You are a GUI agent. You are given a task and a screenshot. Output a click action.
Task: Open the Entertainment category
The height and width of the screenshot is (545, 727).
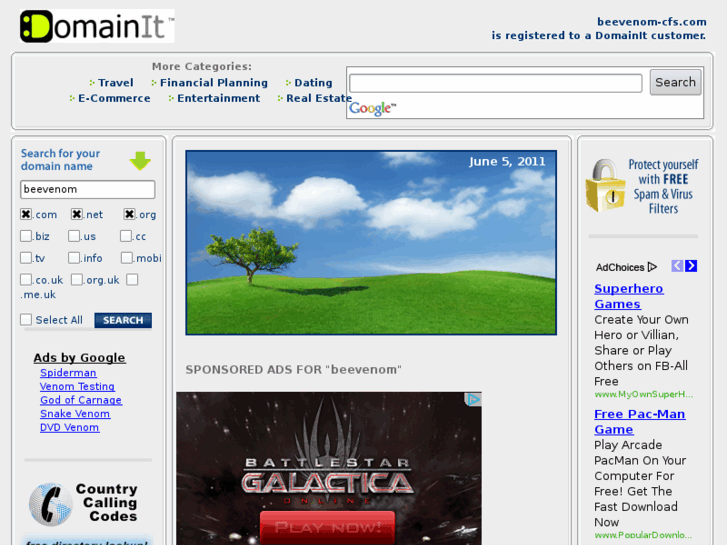click(218, 98)
